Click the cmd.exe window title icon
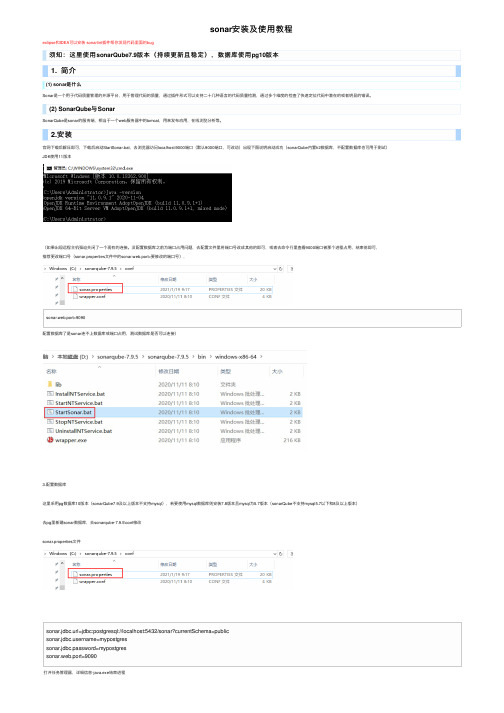 [x=49, y=168]
